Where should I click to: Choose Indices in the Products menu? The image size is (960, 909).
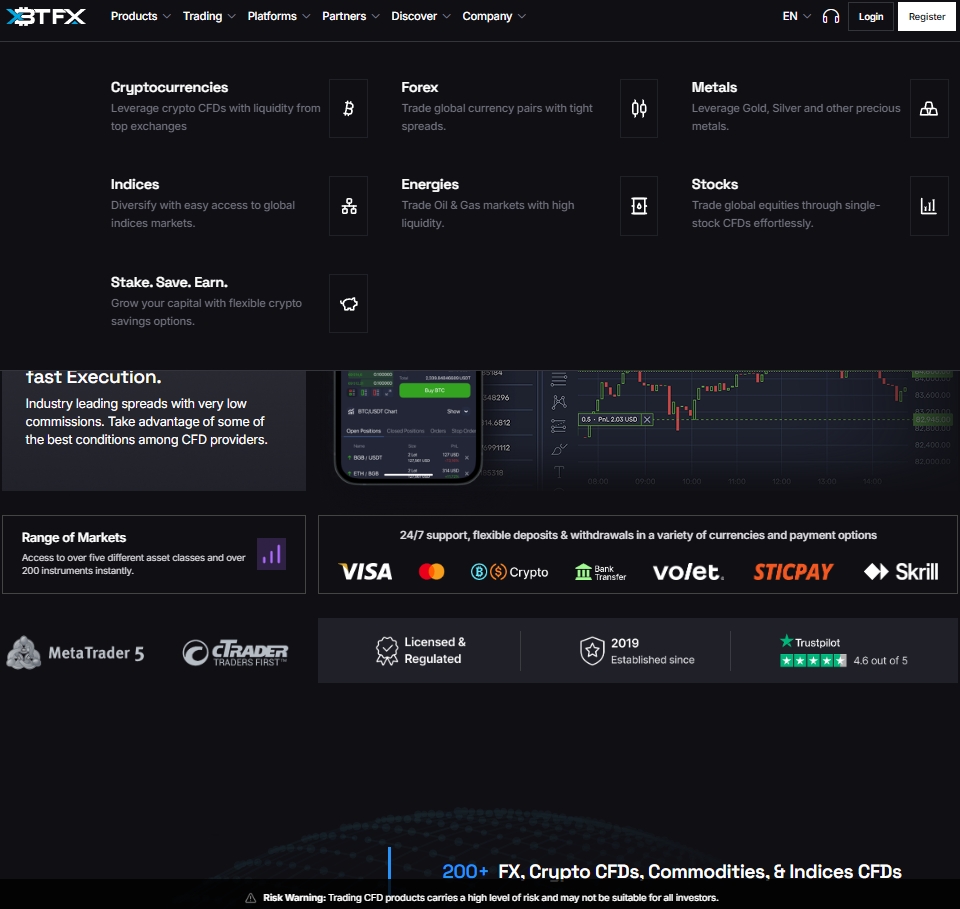[x=239, y=206]
